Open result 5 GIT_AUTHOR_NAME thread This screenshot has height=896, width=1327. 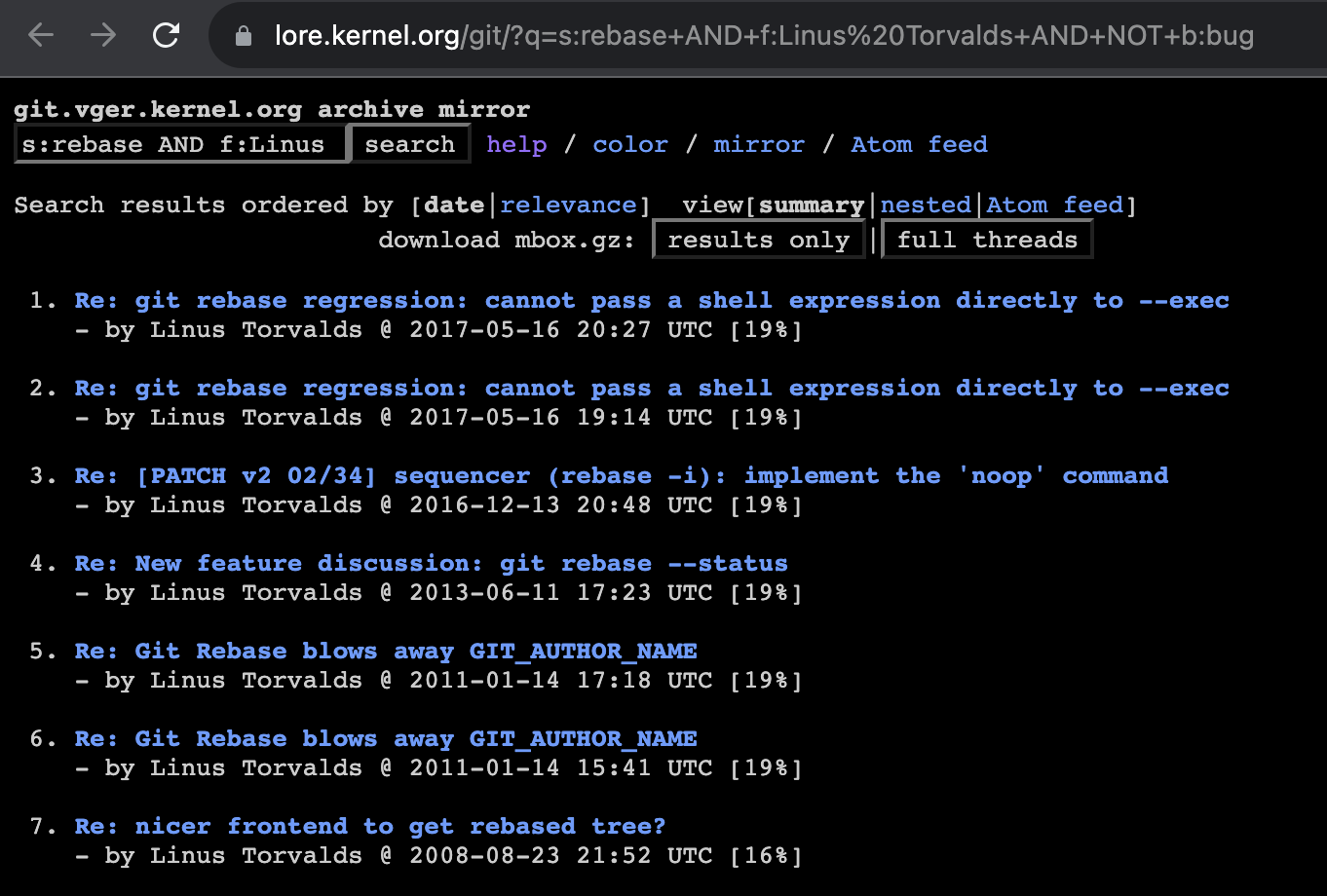386,651
